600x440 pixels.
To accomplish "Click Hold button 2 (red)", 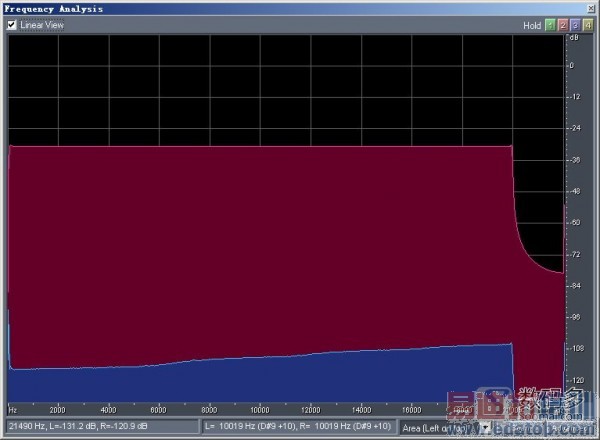I will [562, 25].
